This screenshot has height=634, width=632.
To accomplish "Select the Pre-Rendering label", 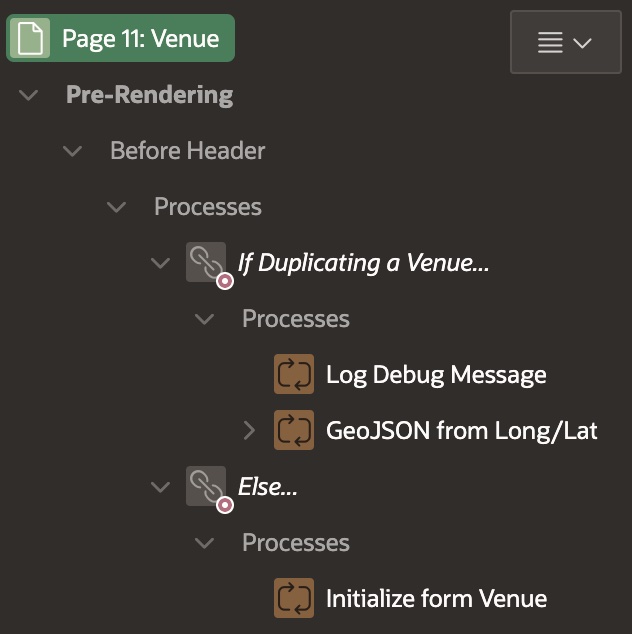I will point(149,95).
